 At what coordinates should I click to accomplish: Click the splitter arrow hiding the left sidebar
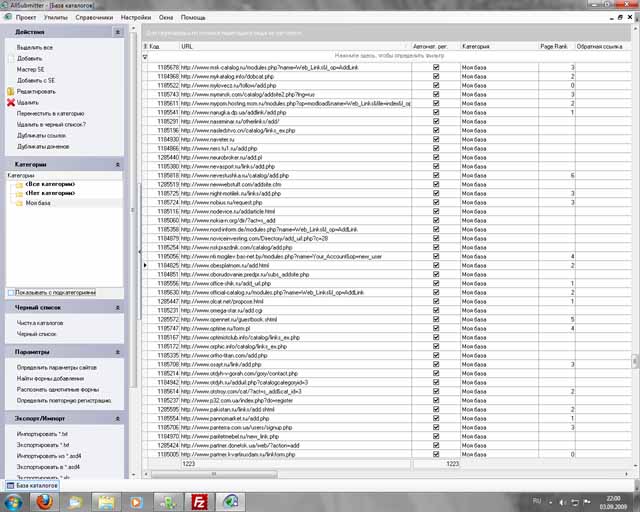coord(140,252)
